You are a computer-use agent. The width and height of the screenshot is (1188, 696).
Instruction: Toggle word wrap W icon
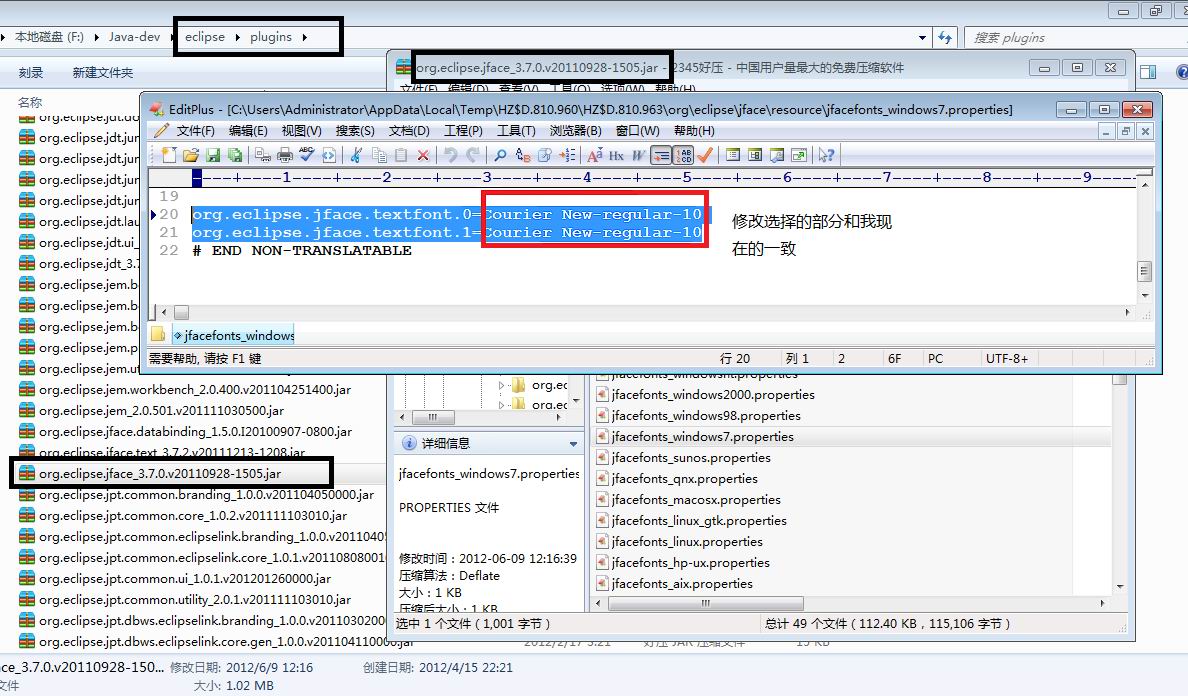[638, 155]
